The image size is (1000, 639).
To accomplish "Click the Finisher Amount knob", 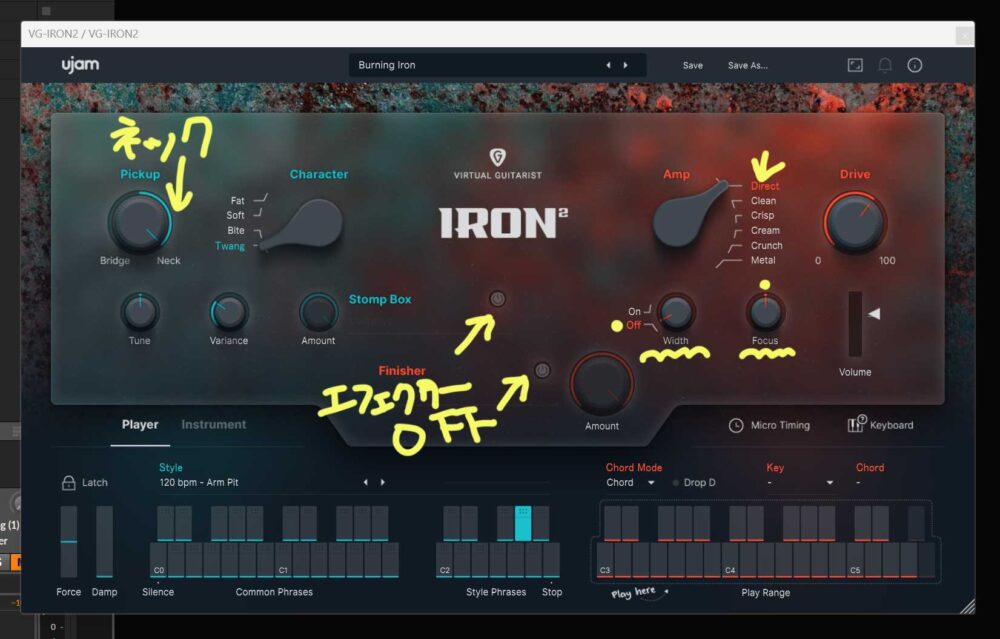I will pos(602,385).
